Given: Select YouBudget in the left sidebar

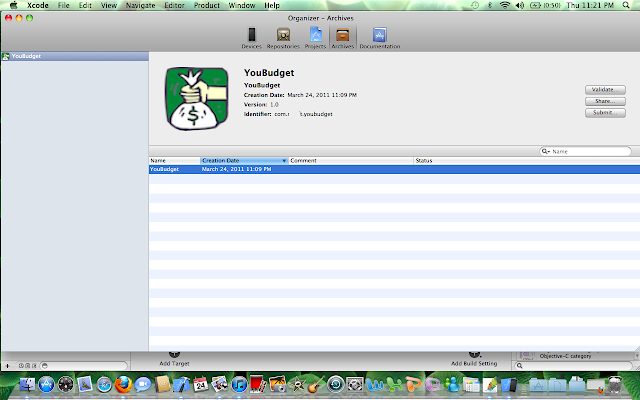Looking at the screenshot, I should (x=75, y=56).
